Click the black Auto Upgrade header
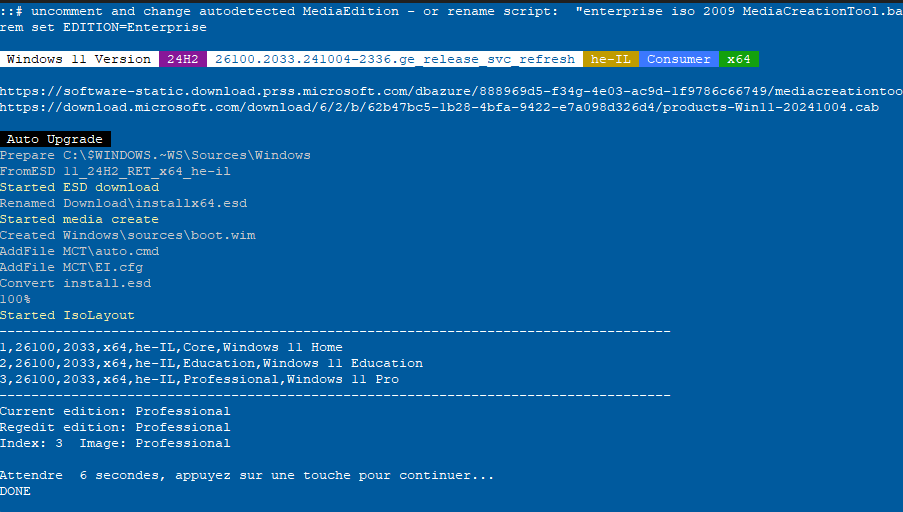The height and width of the screenshot is (512, 903). pyautogui.click(x=55, y=139)
